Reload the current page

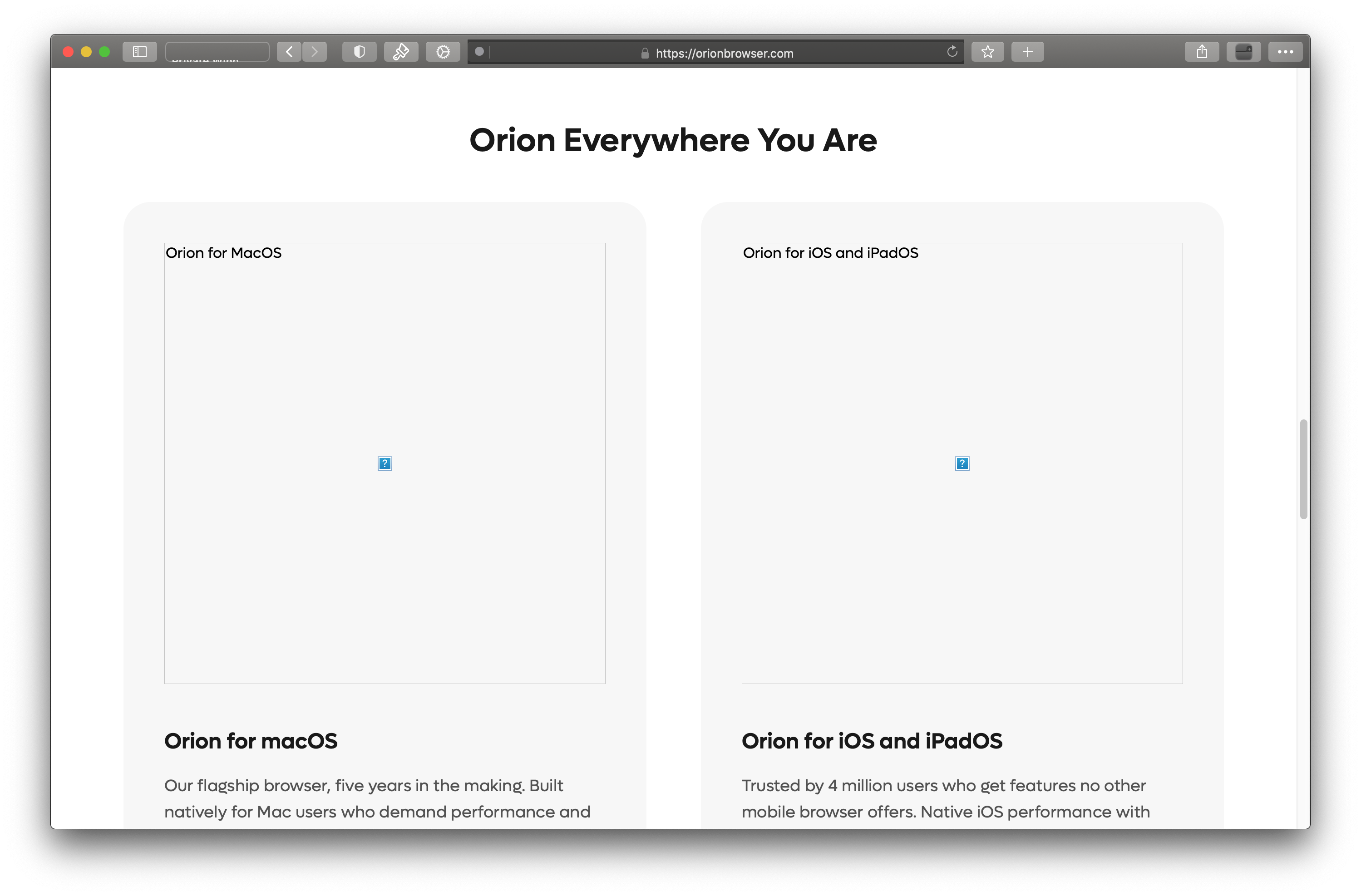click(x=952, y=52)
